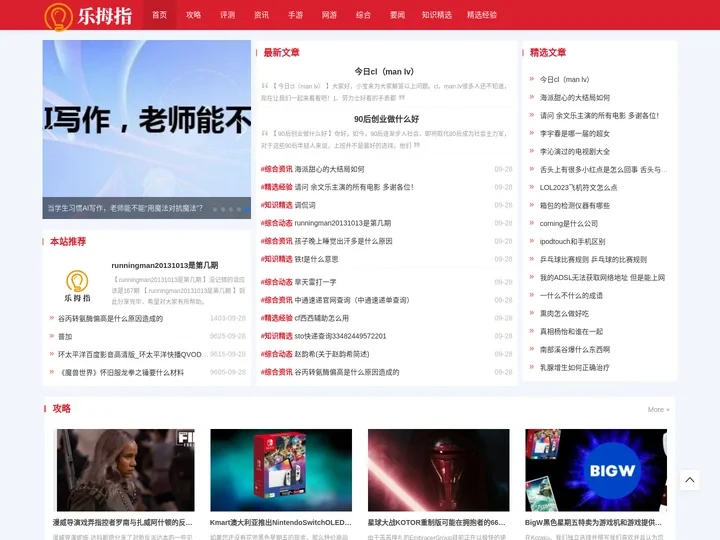This screenshot has width=720, height=540.
Task: Open 我的ADSL无法获取网络地址 sidebar link
Action: pos(602,277)
